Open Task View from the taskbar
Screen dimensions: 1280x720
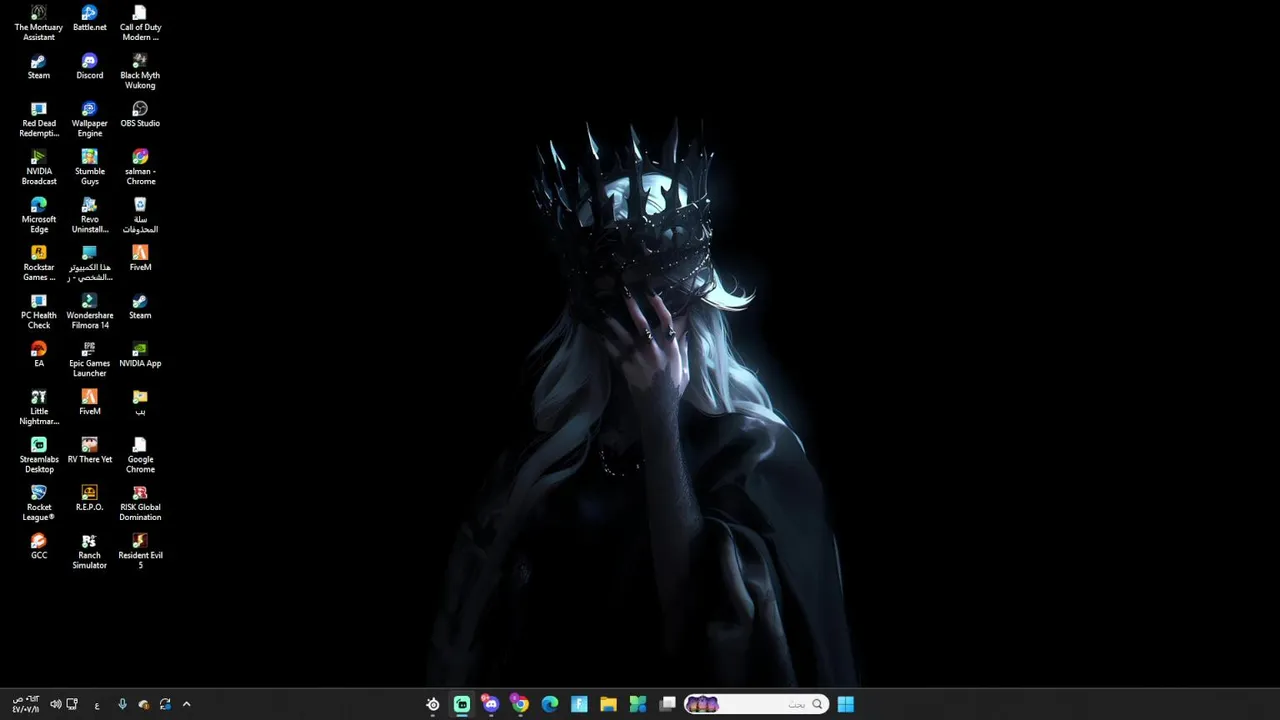tap(668, 704)
